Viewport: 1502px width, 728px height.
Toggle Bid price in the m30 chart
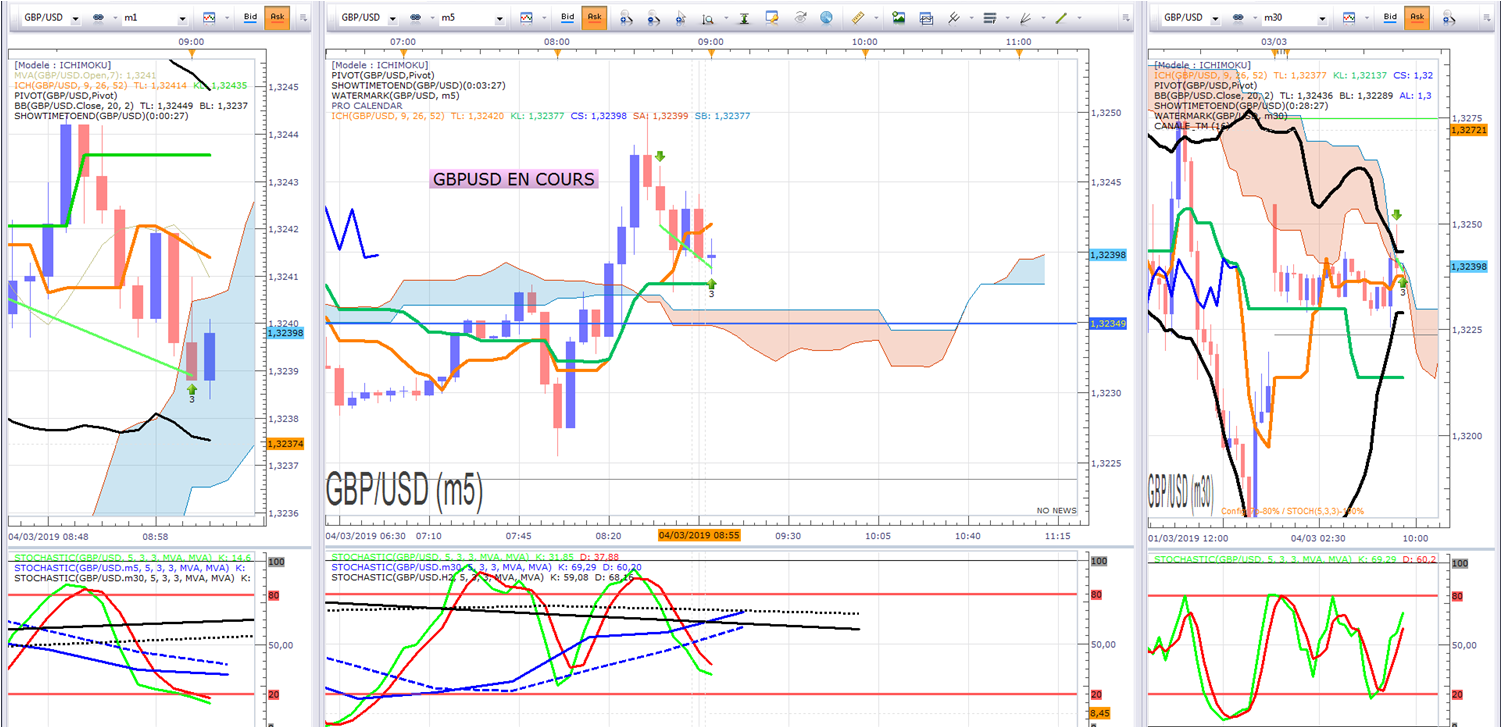click(x=1389, y=17)
